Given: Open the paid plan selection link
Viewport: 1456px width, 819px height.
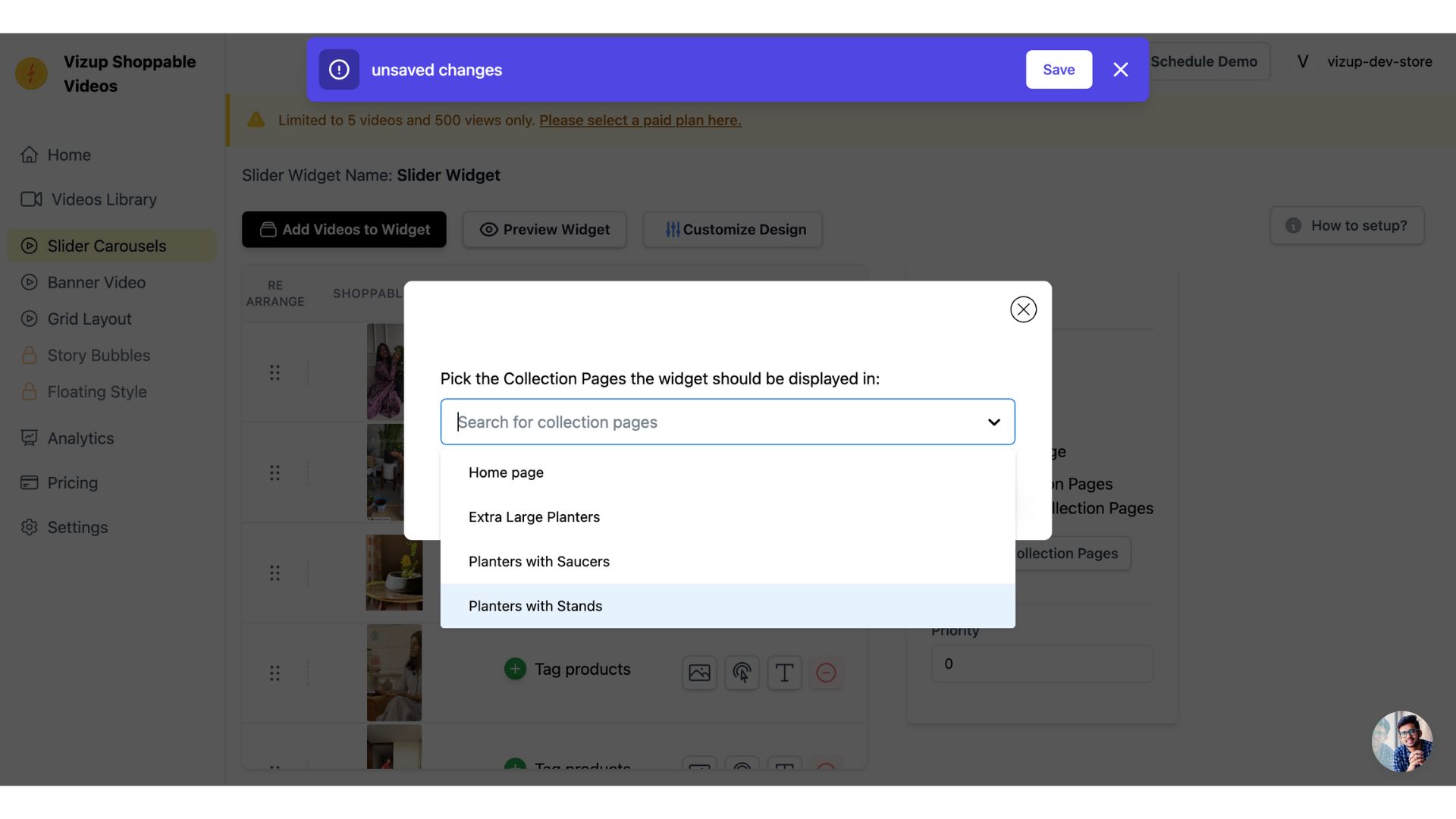Looking at the screenshot, I should (639, 120).
